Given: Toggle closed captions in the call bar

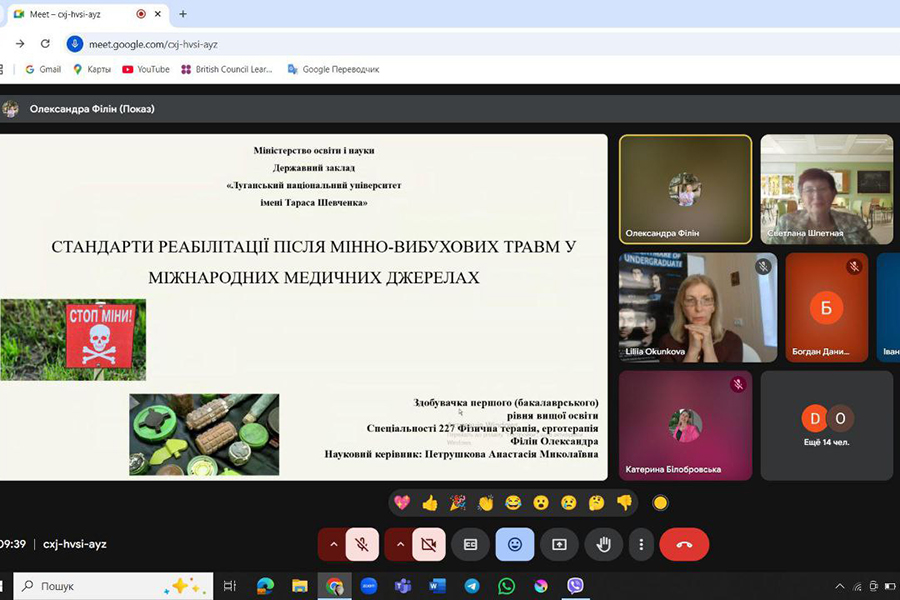Looking at the screenshot, I should 470,544.
